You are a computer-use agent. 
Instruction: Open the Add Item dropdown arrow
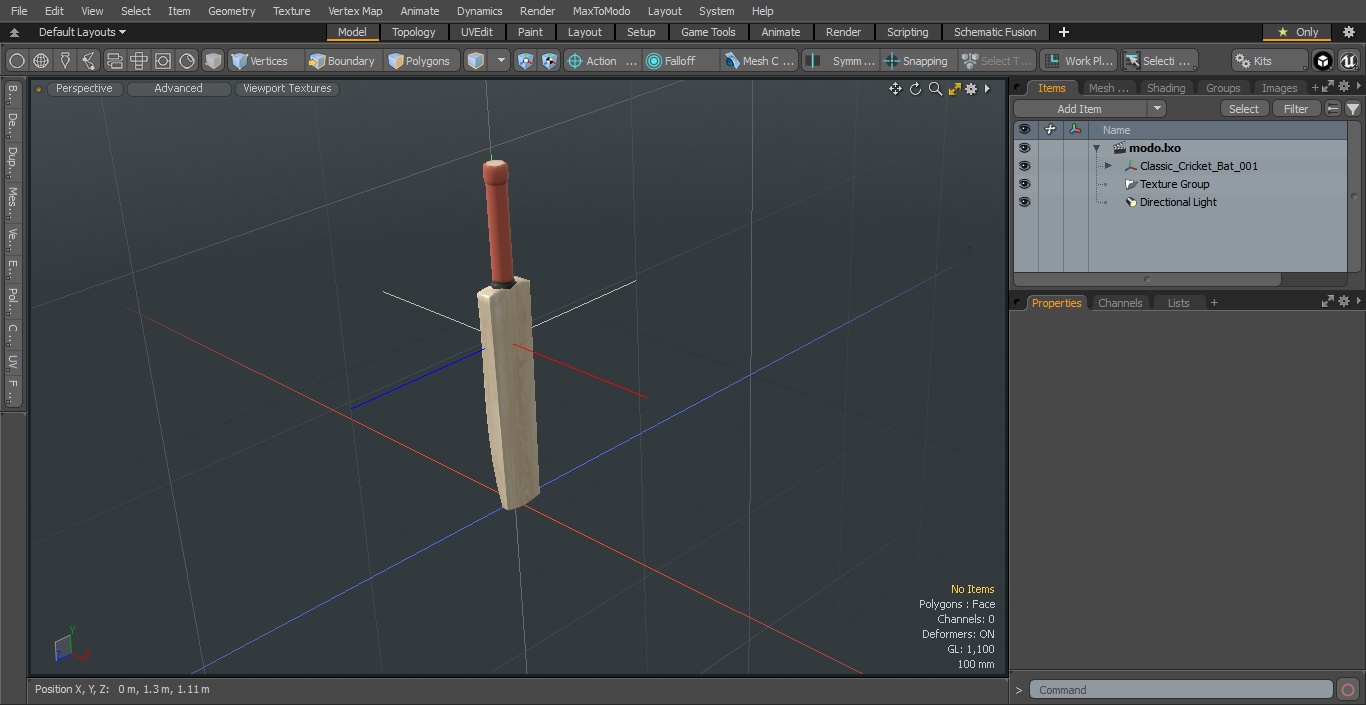point(1157,109)
